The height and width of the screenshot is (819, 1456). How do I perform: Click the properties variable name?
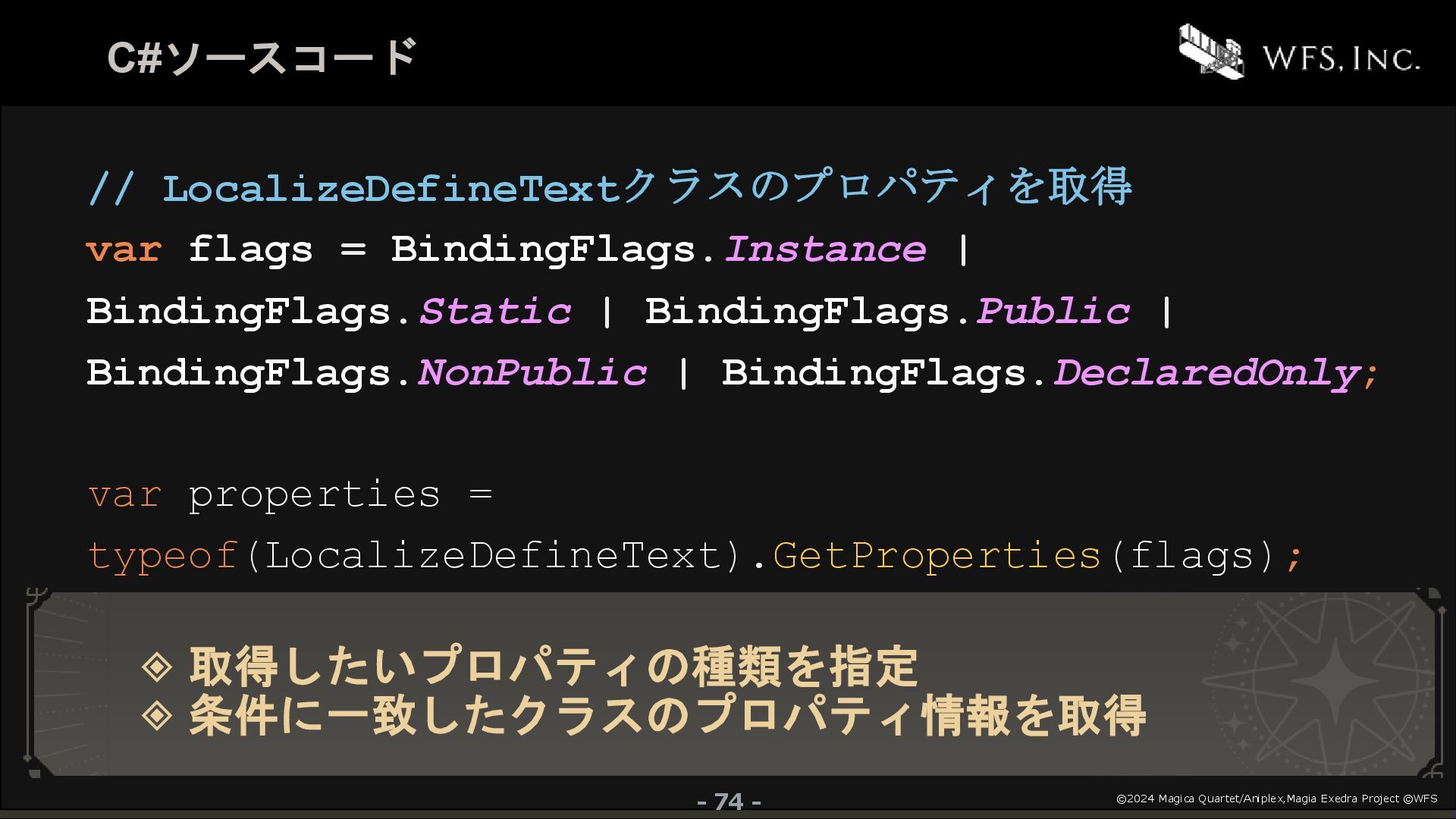click(x=314, y=495)
